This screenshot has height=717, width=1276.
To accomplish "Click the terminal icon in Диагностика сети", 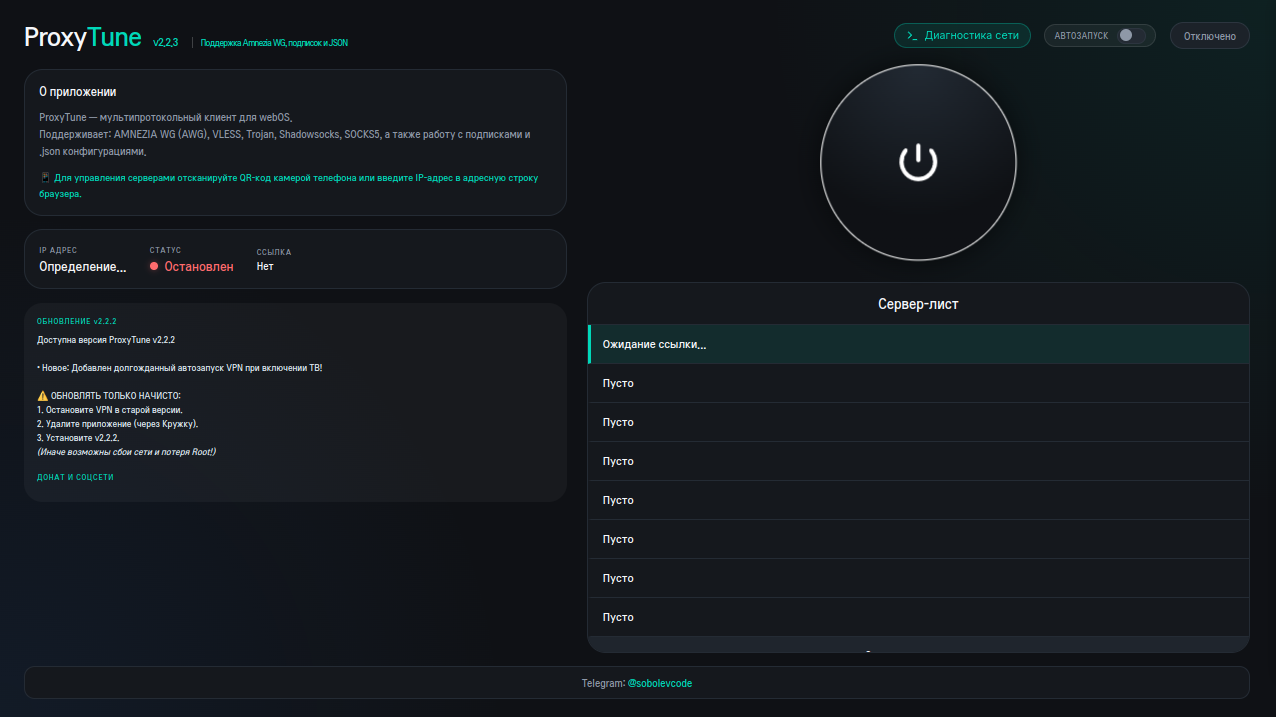I will click(912, 36).
